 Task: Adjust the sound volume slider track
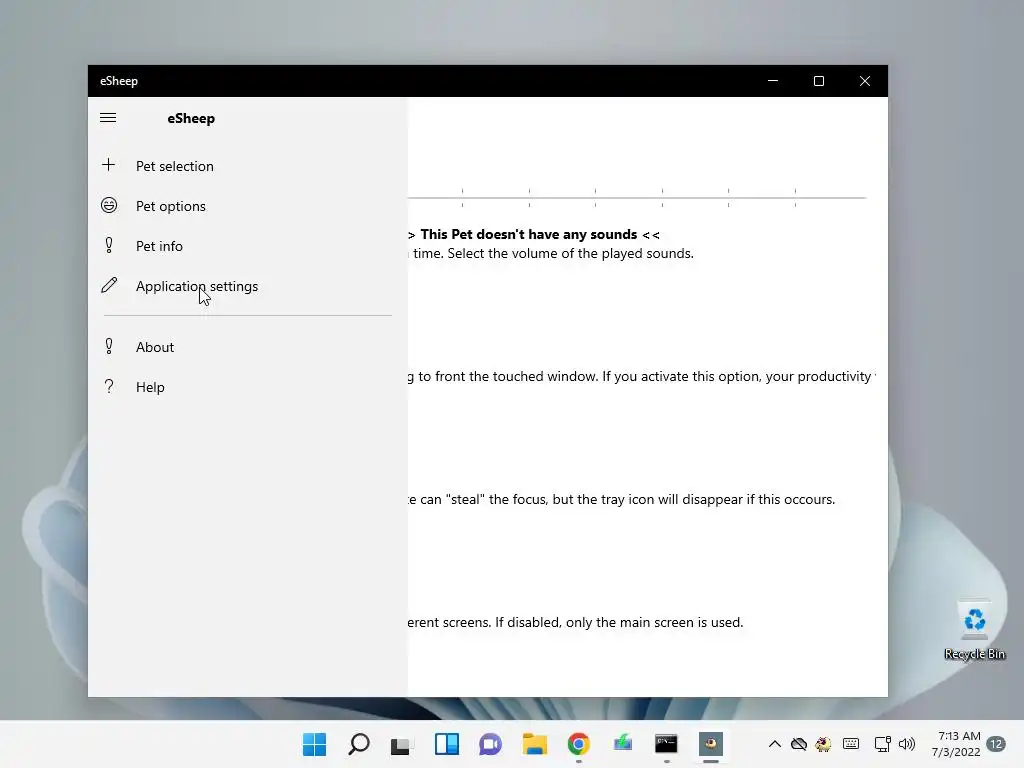637,197
